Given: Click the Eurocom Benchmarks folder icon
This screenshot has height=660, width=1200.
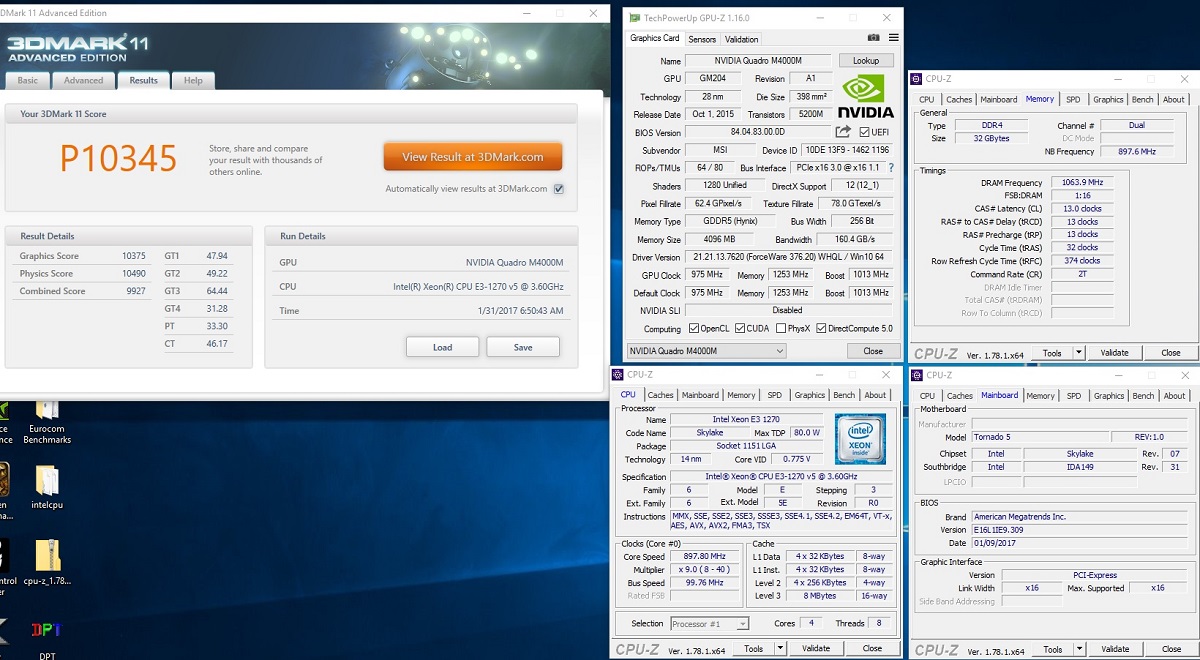Looking at the screenshot, I should tap(47, 410).
